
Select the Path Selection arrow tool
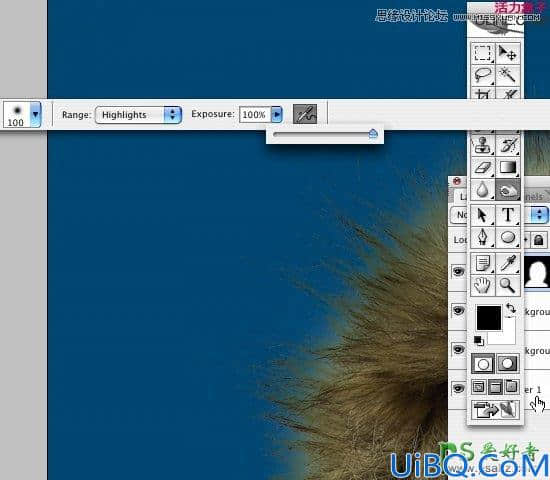click(483, 215)
